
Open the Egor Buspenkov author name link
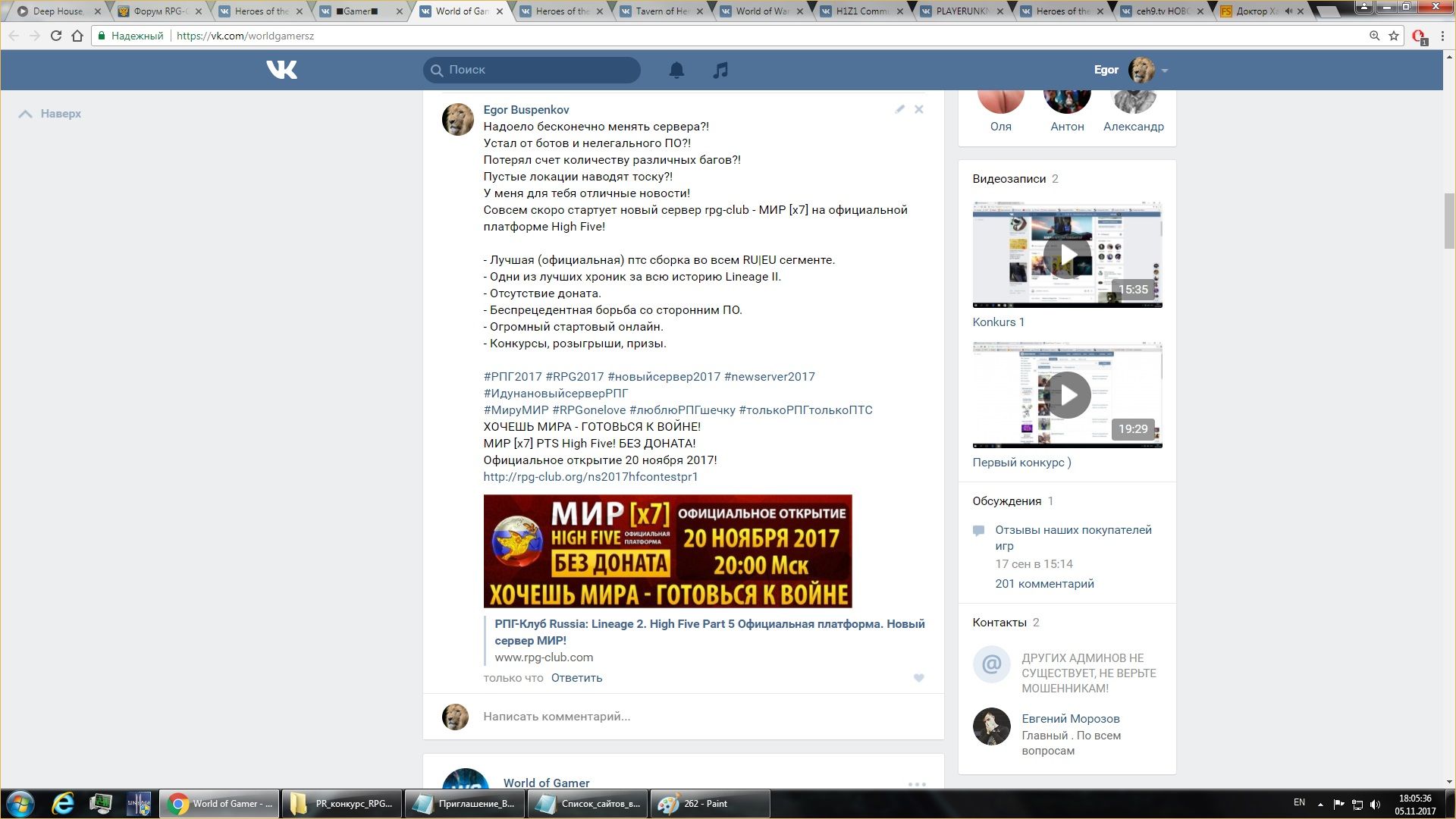(x=526, y=110)
